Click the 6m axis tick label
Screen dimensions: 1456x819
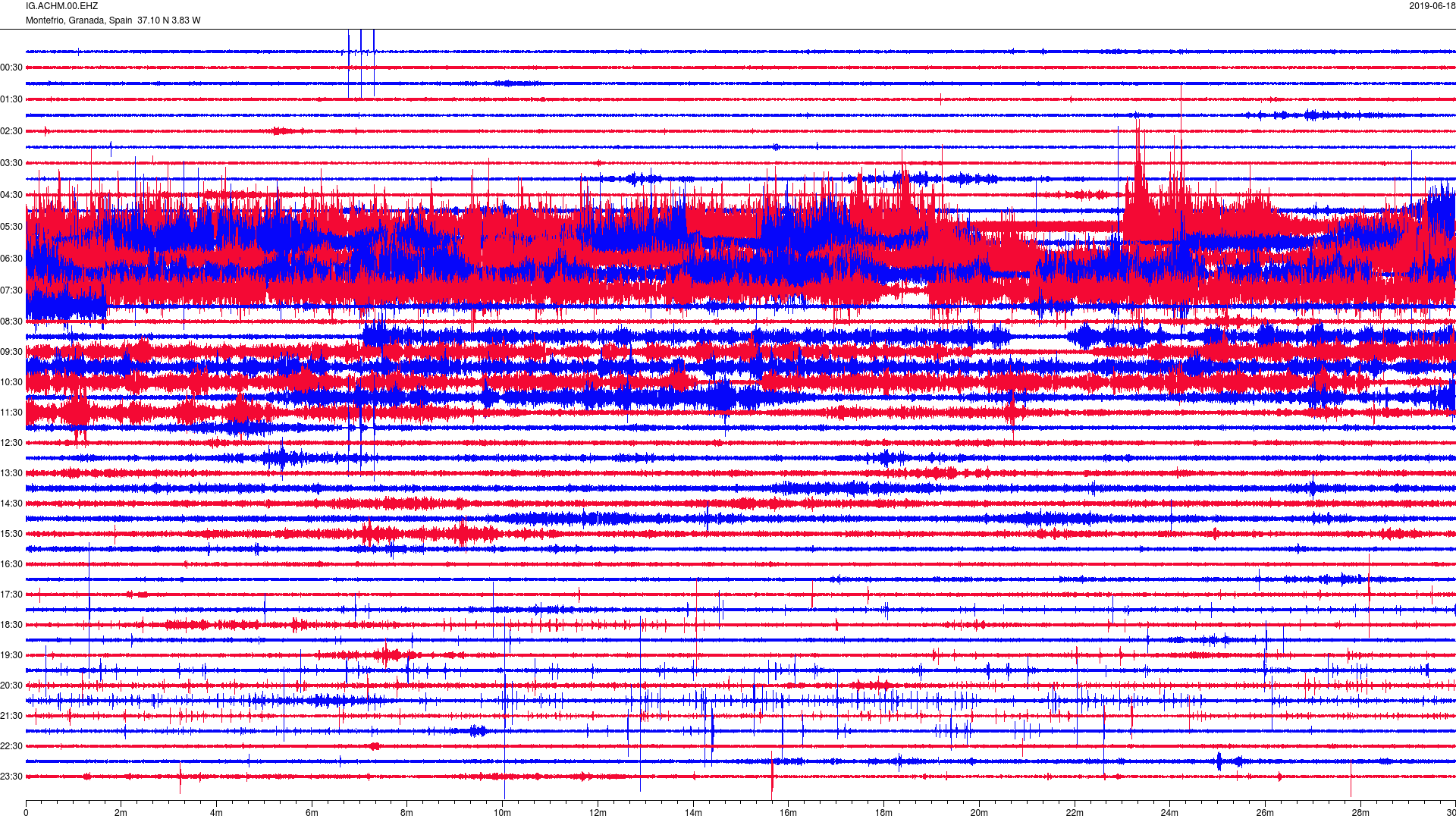pos(312,813)
